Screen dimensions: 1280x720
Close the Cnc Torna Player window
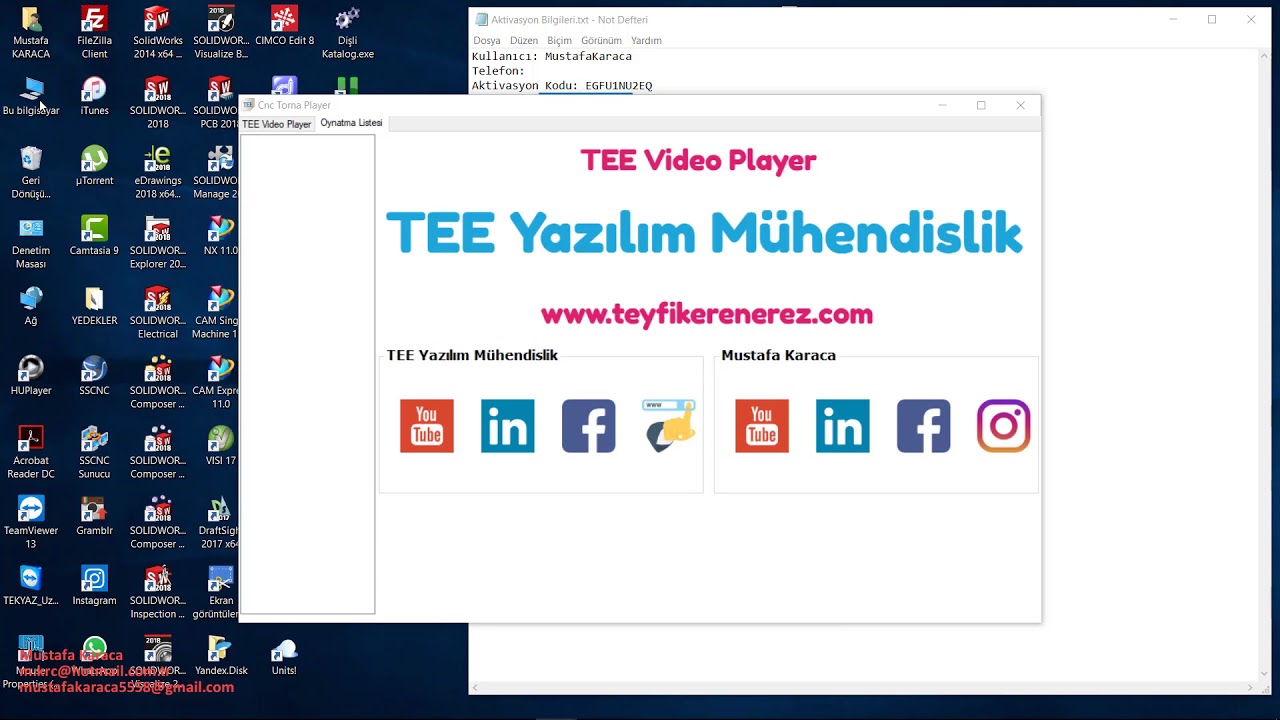tap(1021, 105)
